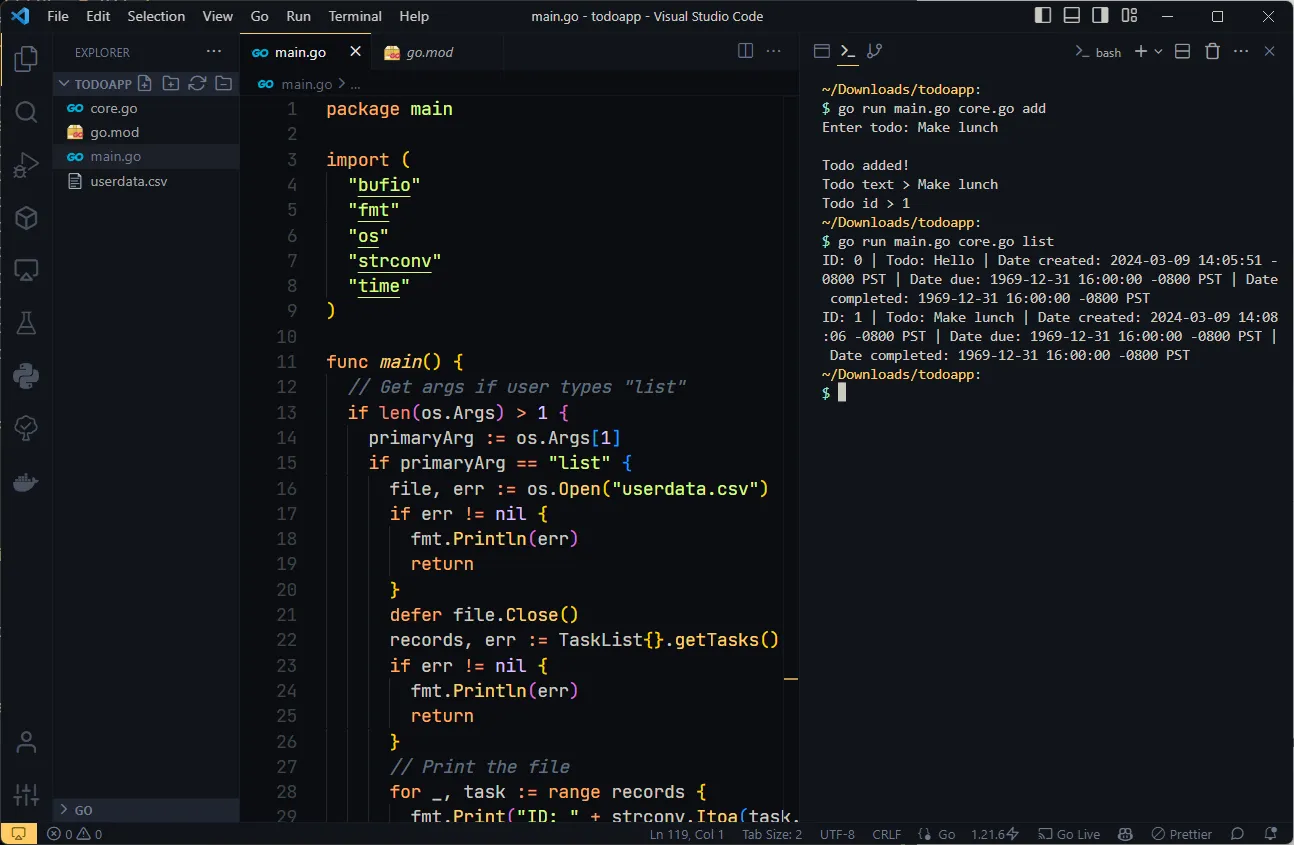The image size is (1294, 845).
Task: Switch to the terminal prompt panel tab
Action: click(848, 51)
